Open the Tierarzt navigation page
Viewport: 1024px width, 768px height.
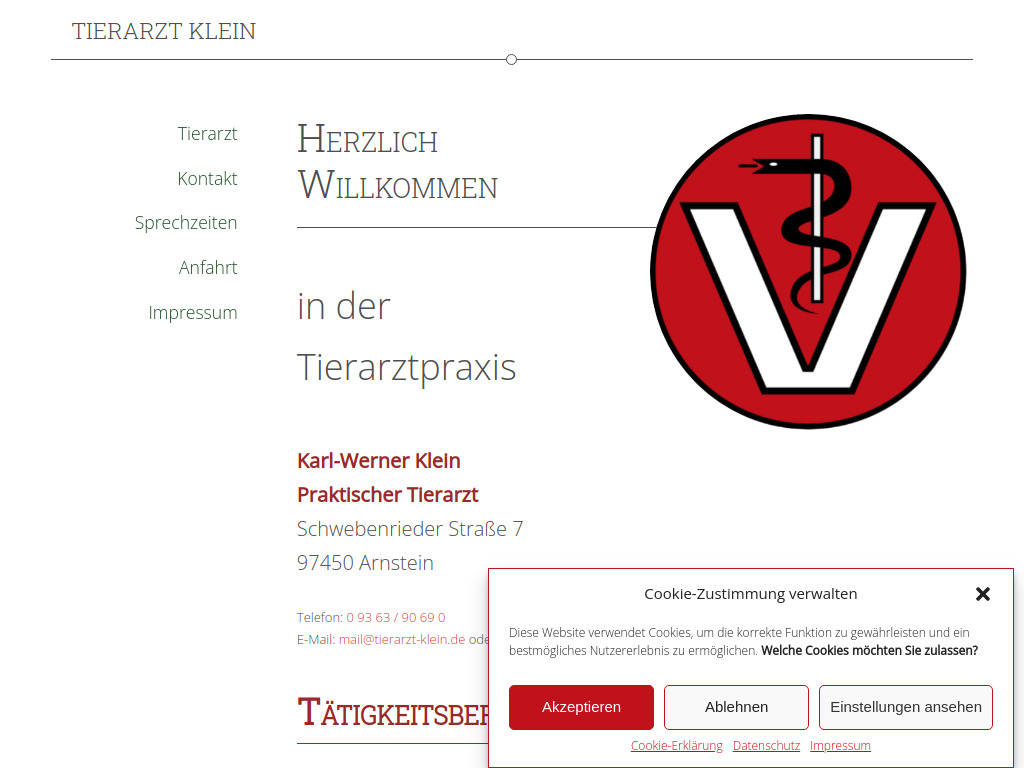pyautogui.click(x=207, y=133)
